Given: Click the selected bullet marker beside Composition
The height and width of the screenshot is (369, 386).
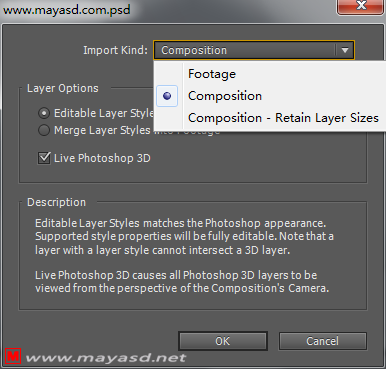Looking at the screenshot, I should (167, 96).
